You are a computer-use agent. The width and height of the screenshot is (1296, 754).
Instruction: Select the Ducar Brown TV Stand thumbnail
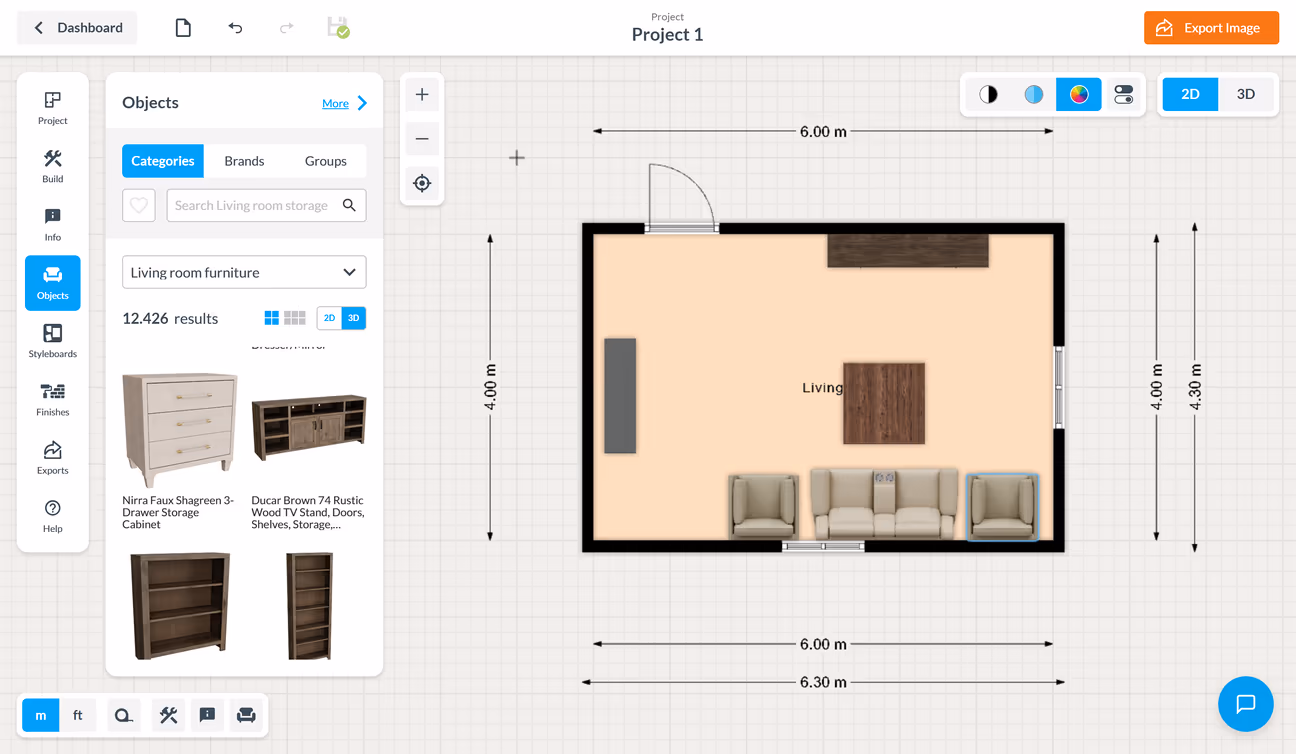pos(309,429)
